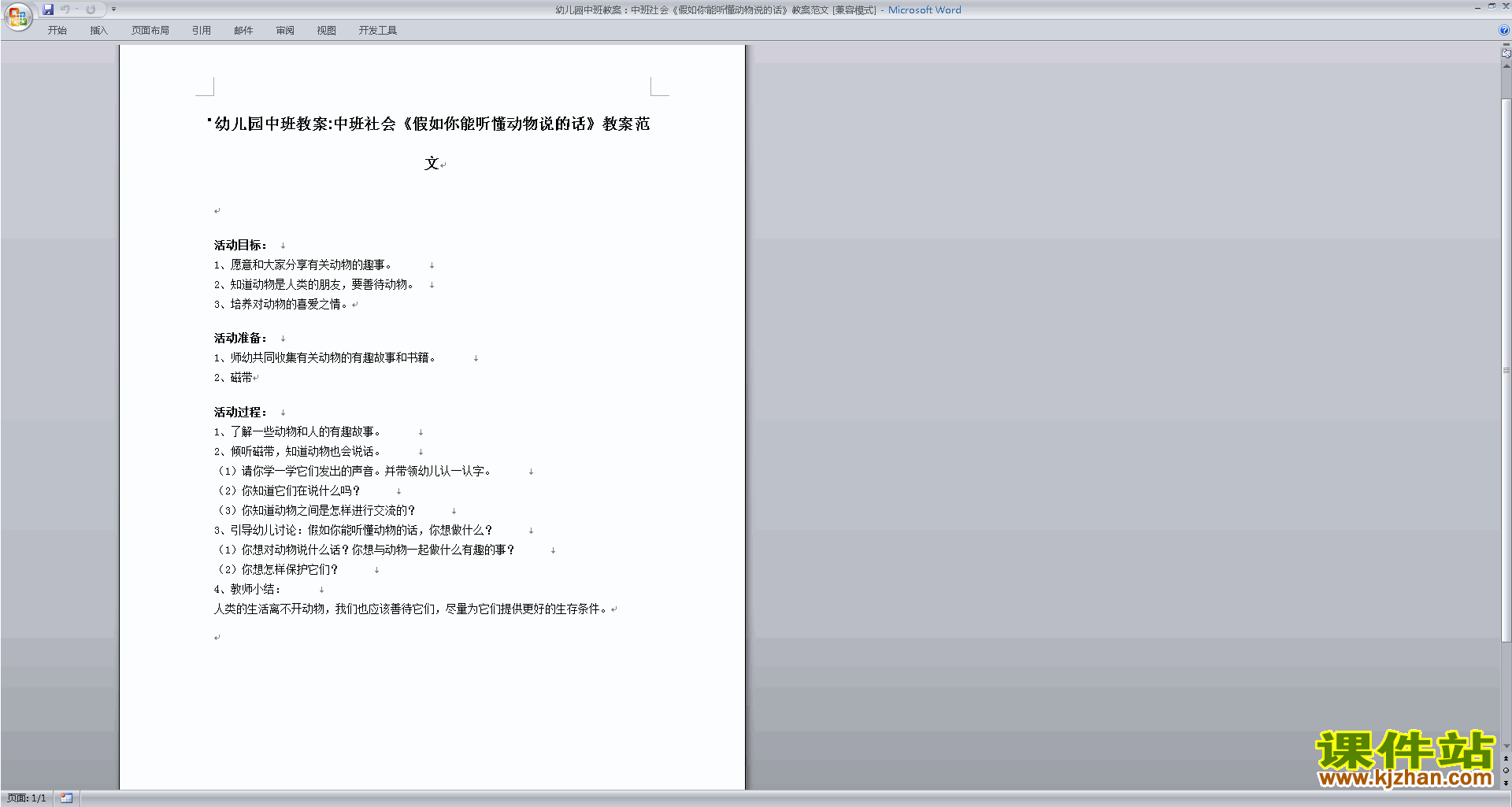Click the vertical scrollbar down arrow

point(1506,746)
